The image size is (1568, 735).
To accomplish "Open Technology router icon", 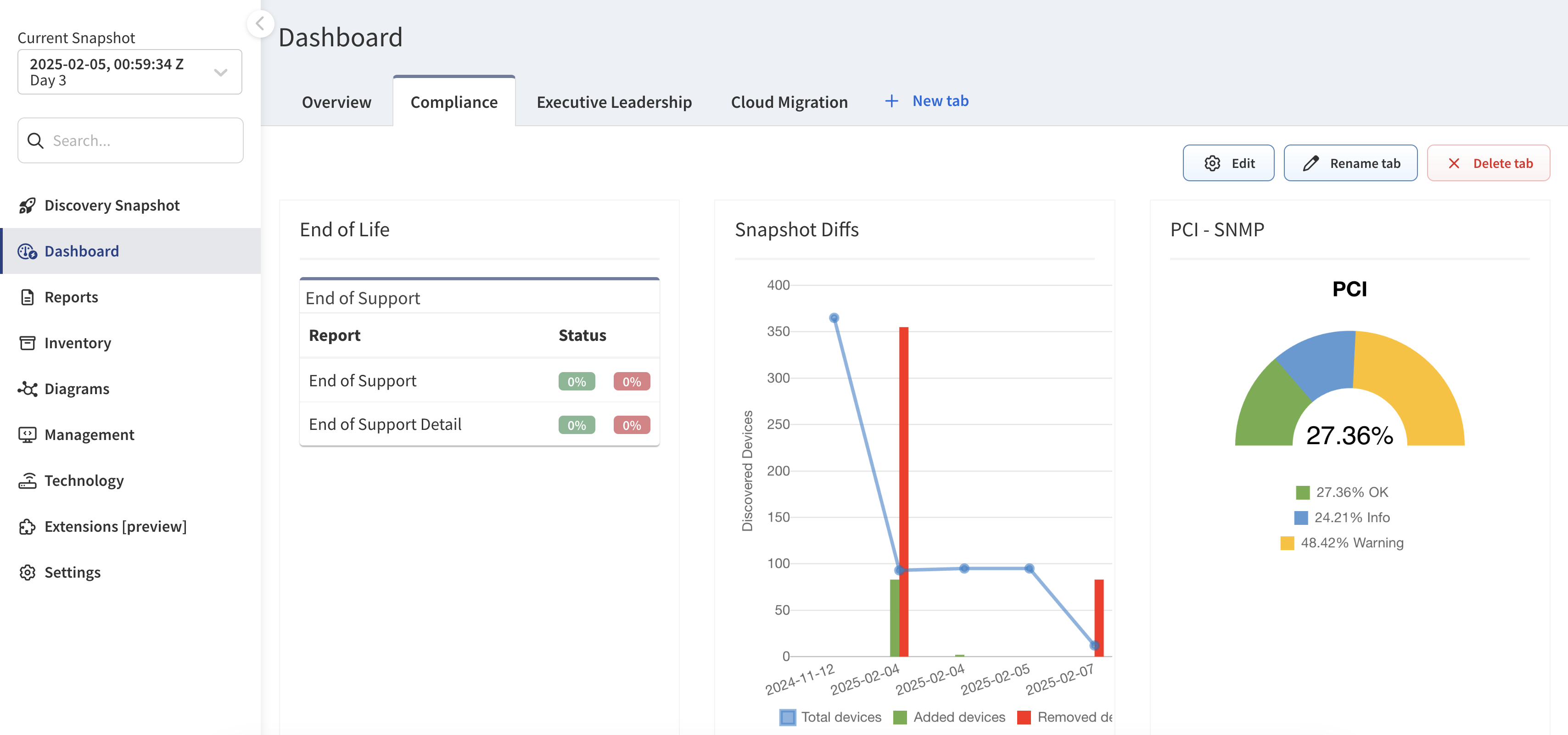I will coord(28,481).
